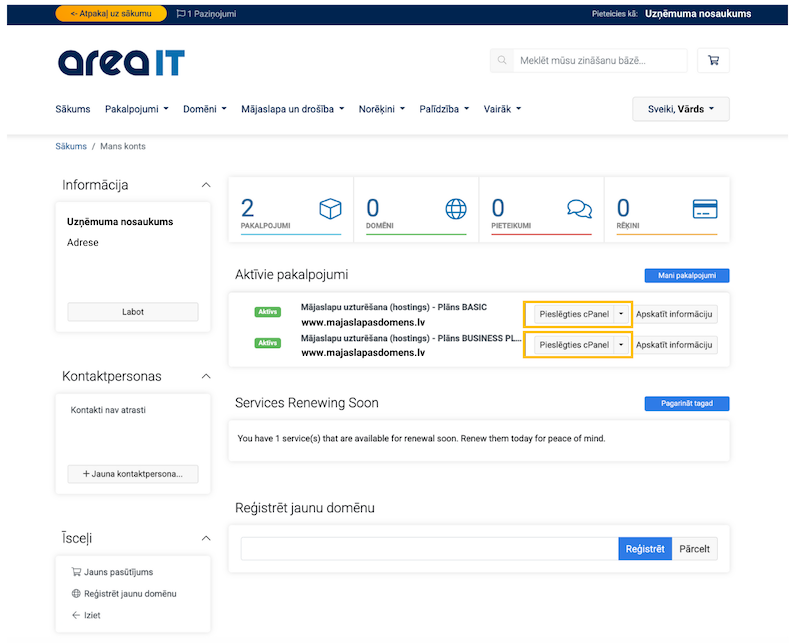Click the domain registration input field

pos(429,549)
